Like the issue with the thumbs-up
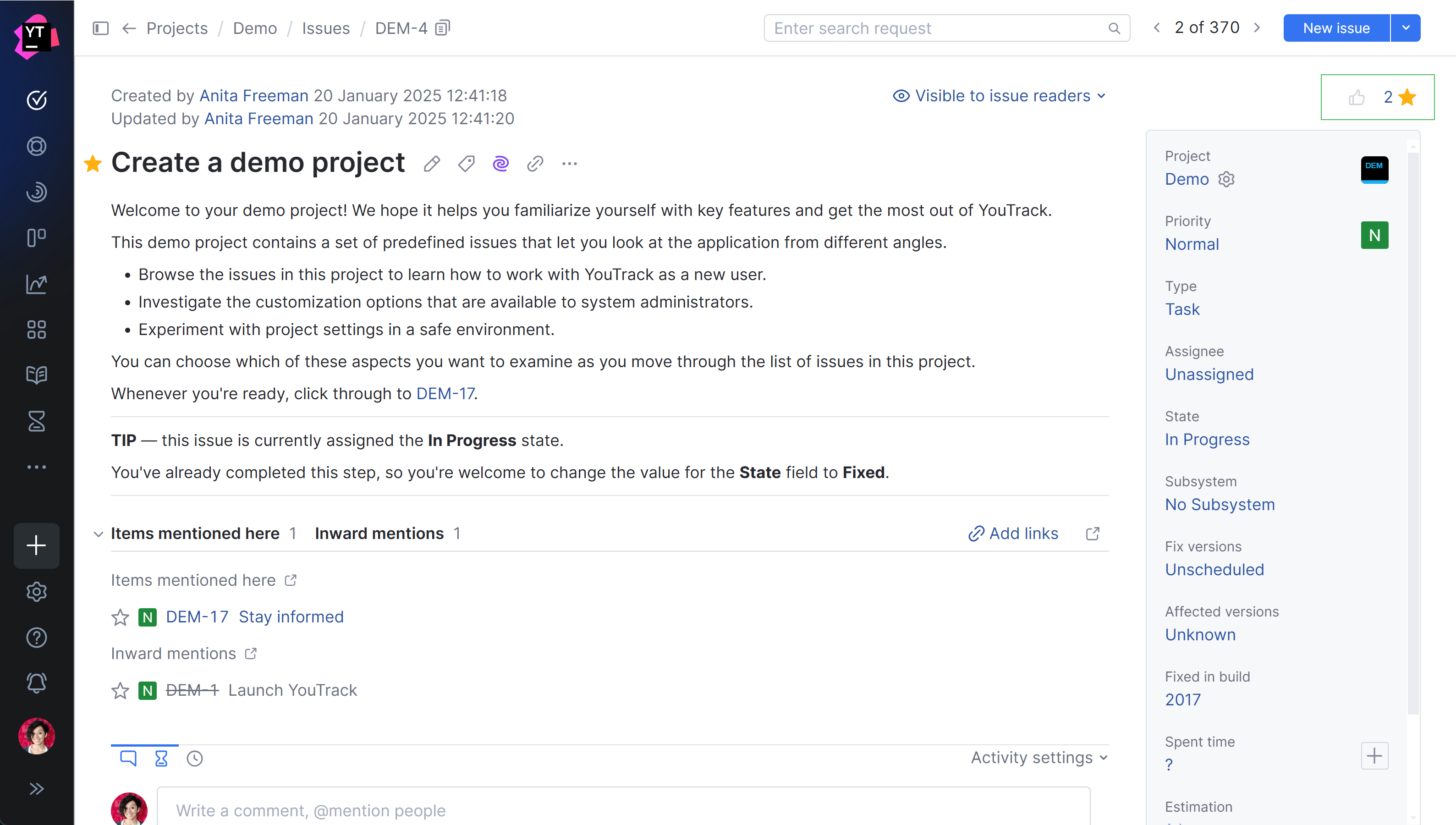Image resolution: width=1456 pixels, height=825 pixels. click(1357, 97)
